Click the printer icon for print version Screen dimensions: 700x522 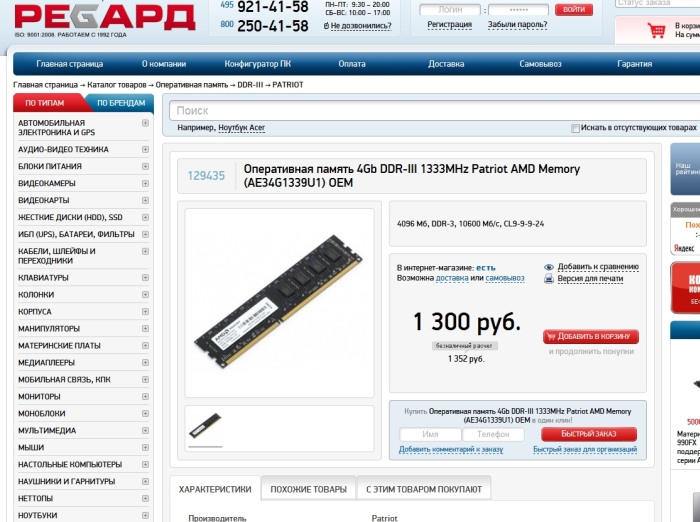click(549, 279)
